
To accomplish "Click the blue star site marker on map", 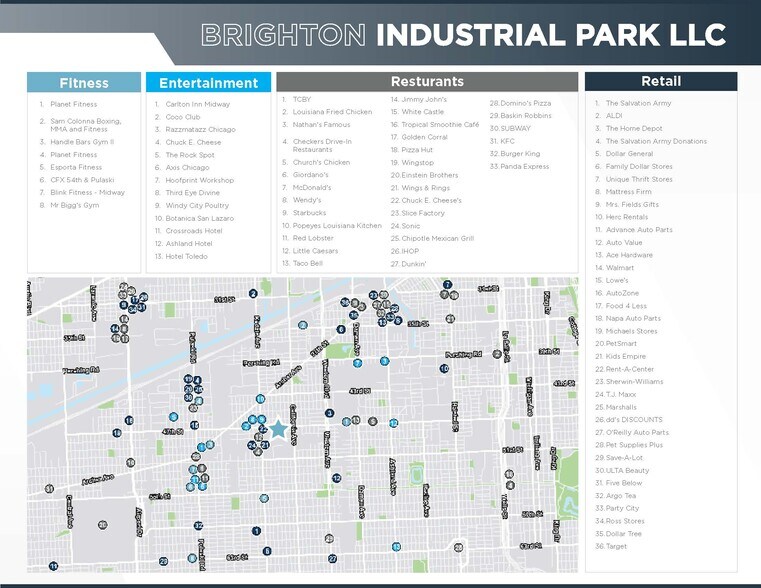I will click(x=278, y=429).
